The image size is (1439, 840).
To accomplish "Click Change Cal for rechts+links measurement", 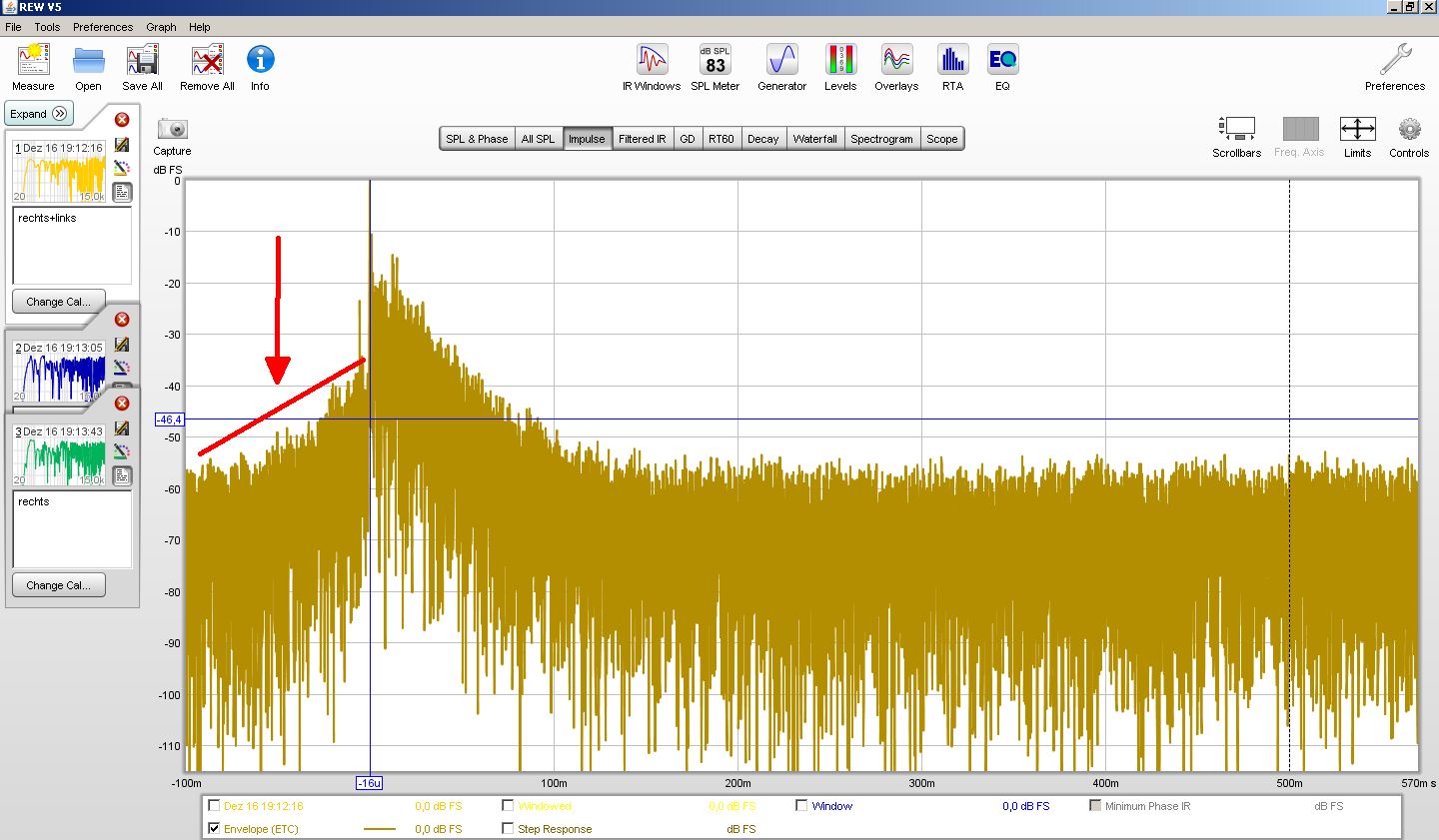I will coord(58,302).
